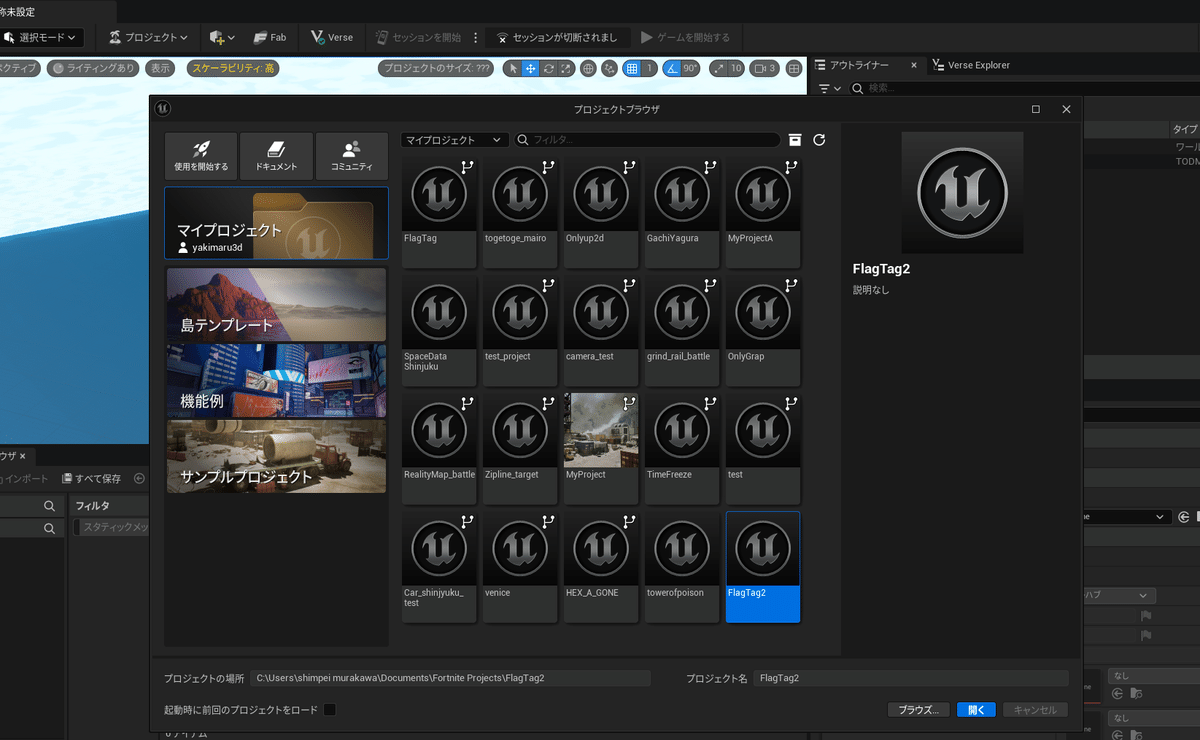Open the Verse menu in the toolbar
Screen dimensions: 1200x740
point(332,37)
